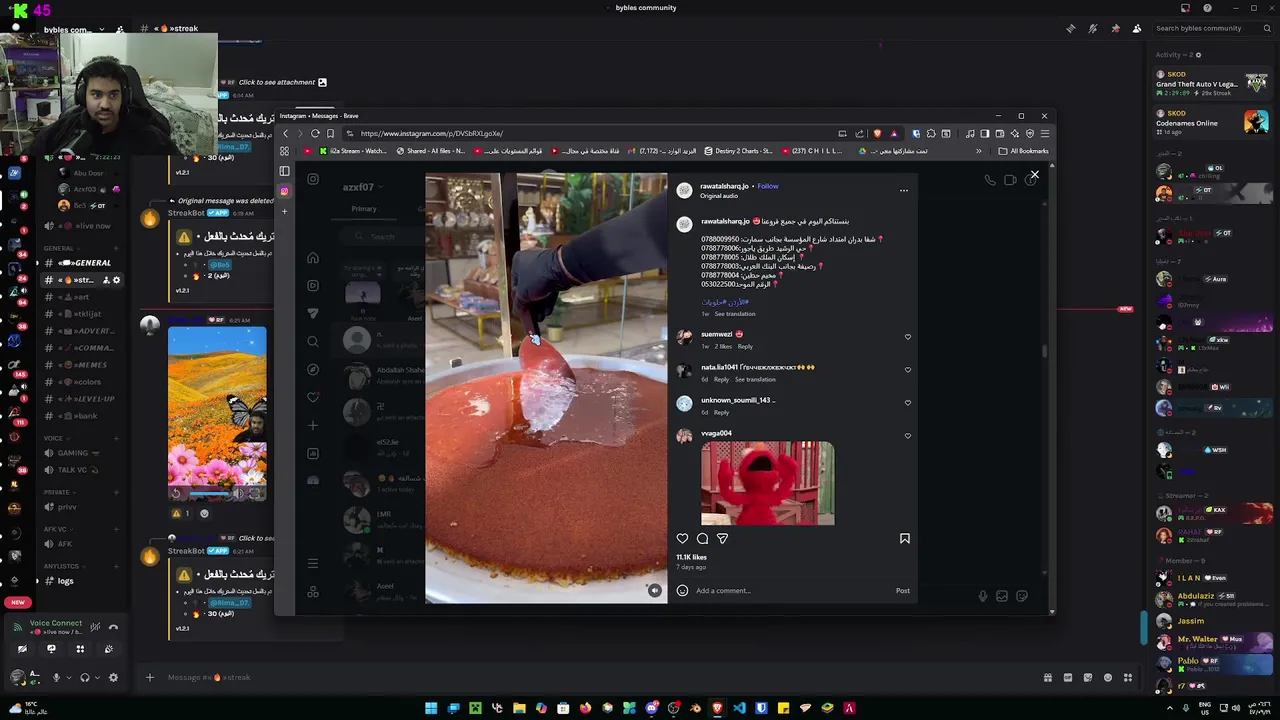Switch to Primary messages tab

point(364,209)
